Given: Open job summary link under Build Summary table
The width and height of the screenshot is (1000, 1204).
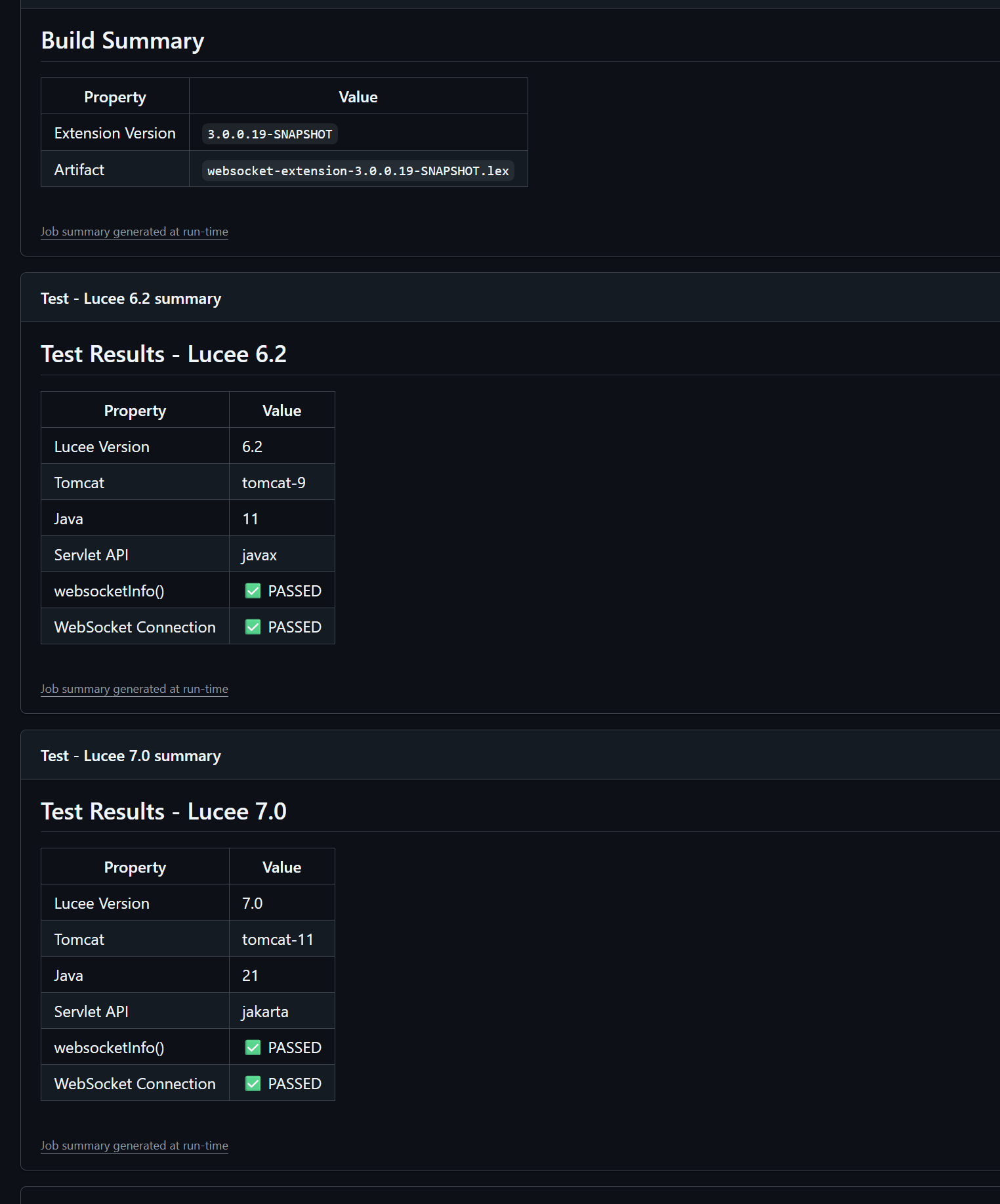Looking at the screenshot, I should (135, 232).
